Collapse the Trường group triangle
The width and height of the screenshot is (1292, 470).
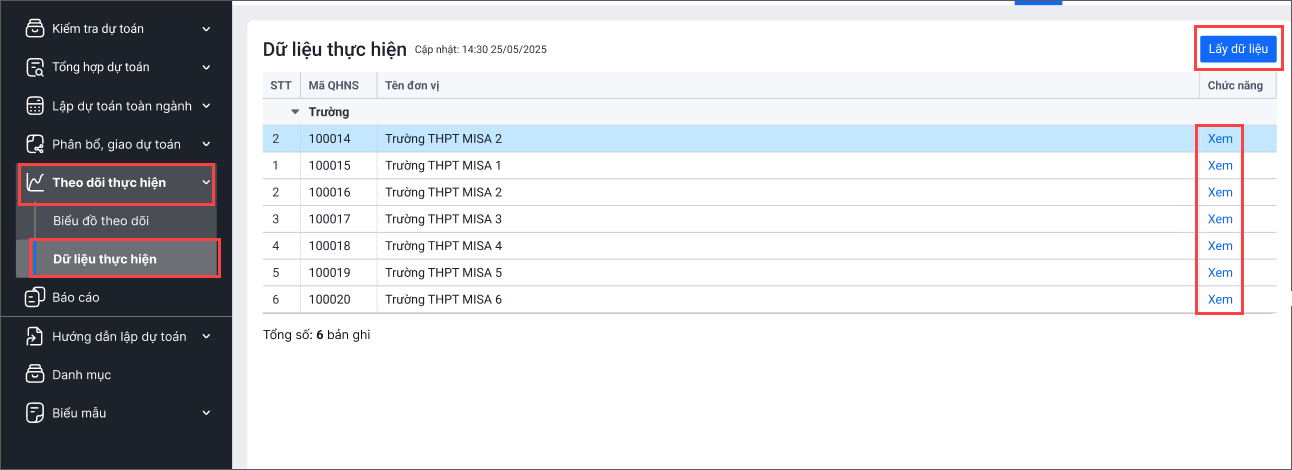[x=295, y=112]
